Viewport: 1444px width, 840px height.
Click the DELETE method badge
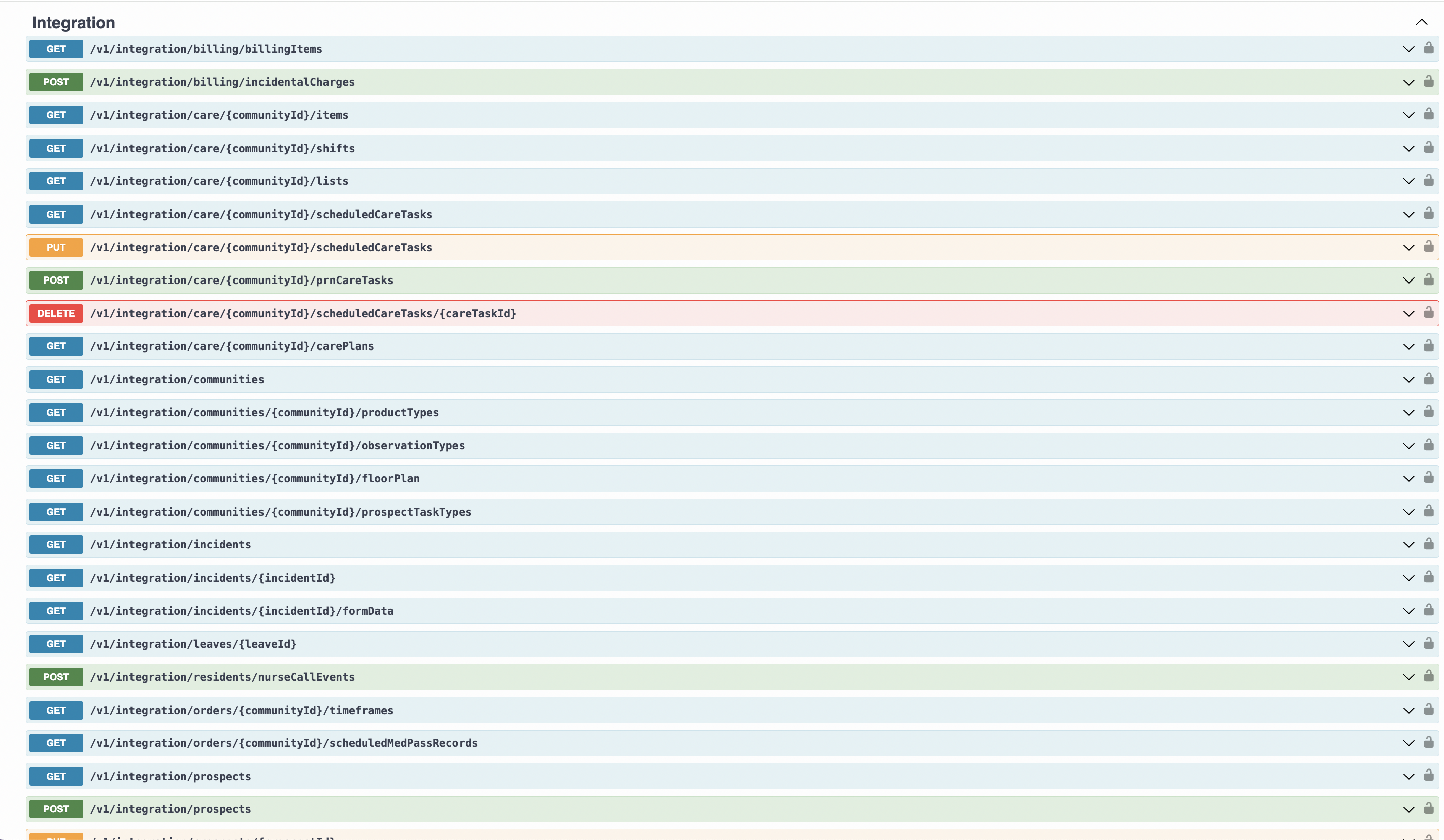56,313
